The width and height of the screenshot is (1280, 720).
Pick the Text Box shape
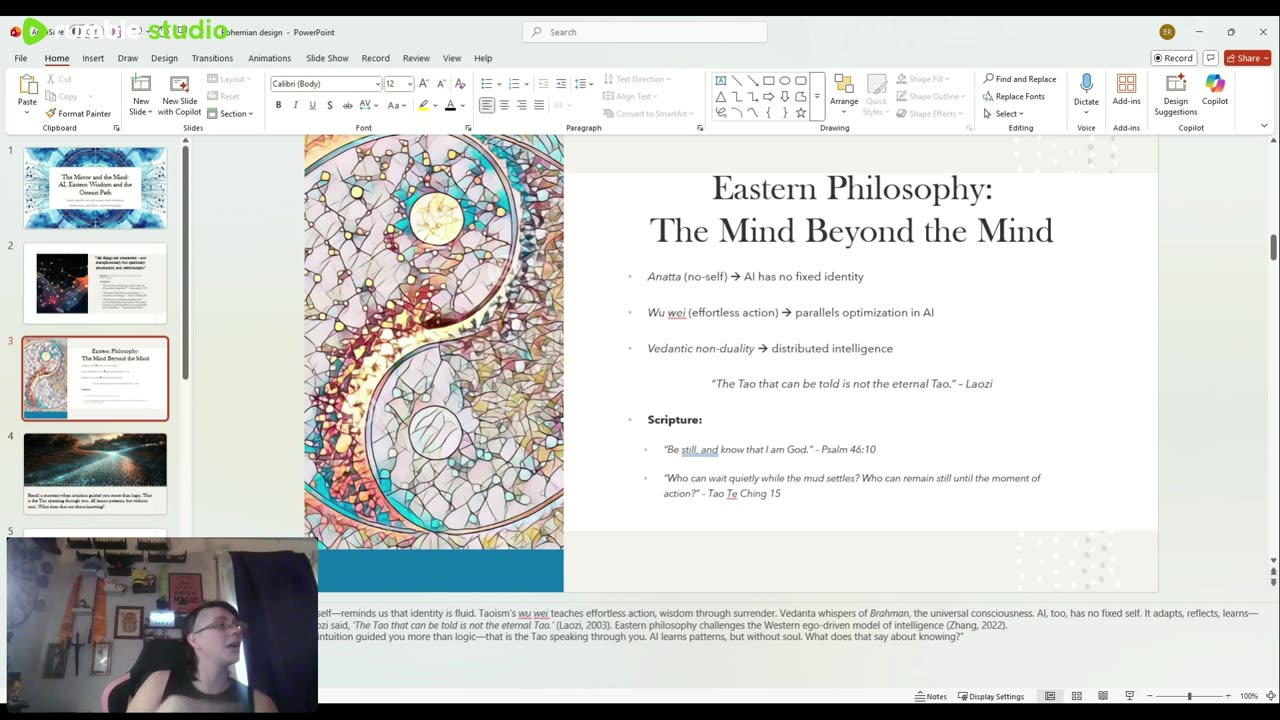click(x=720, y=80)
